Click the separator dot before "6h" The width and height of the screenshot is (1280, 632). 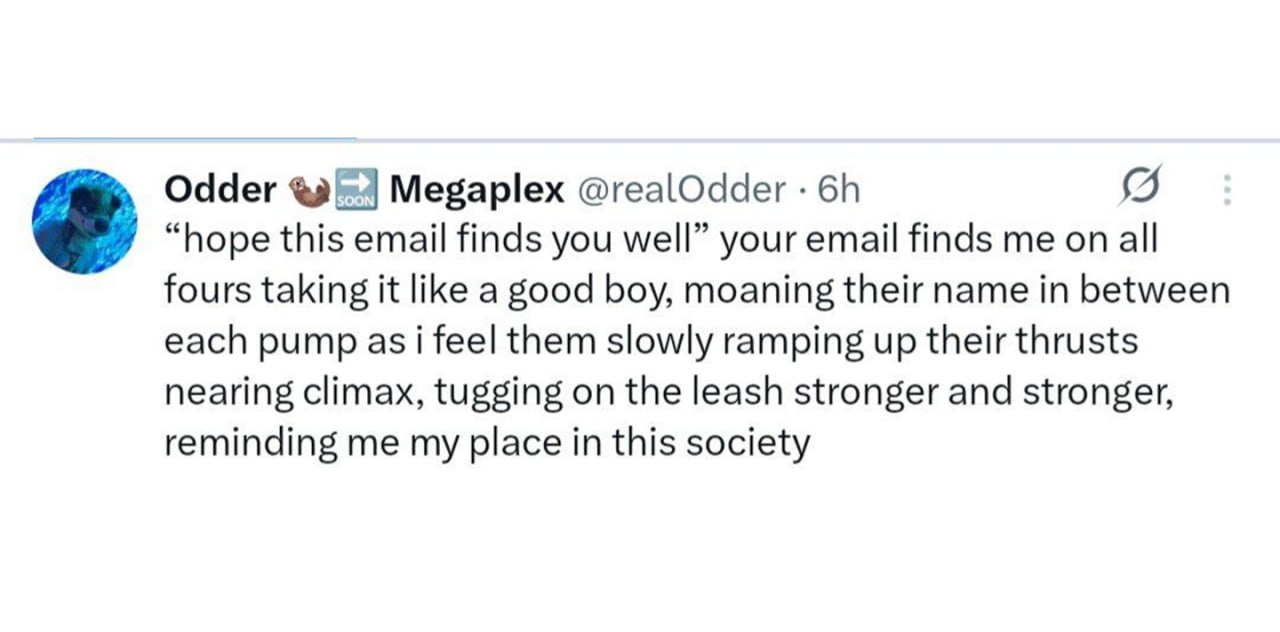[805, 190]
